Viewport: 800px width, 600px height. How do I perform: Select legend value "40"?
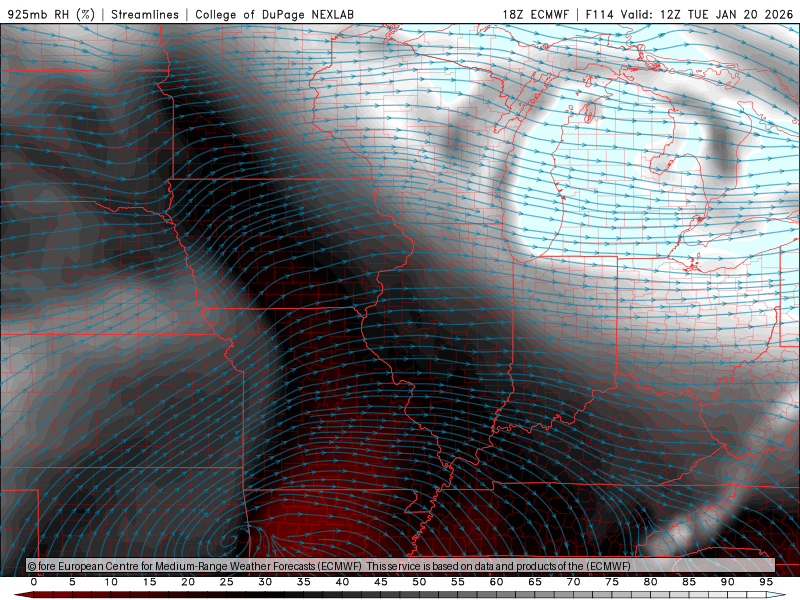342,582
